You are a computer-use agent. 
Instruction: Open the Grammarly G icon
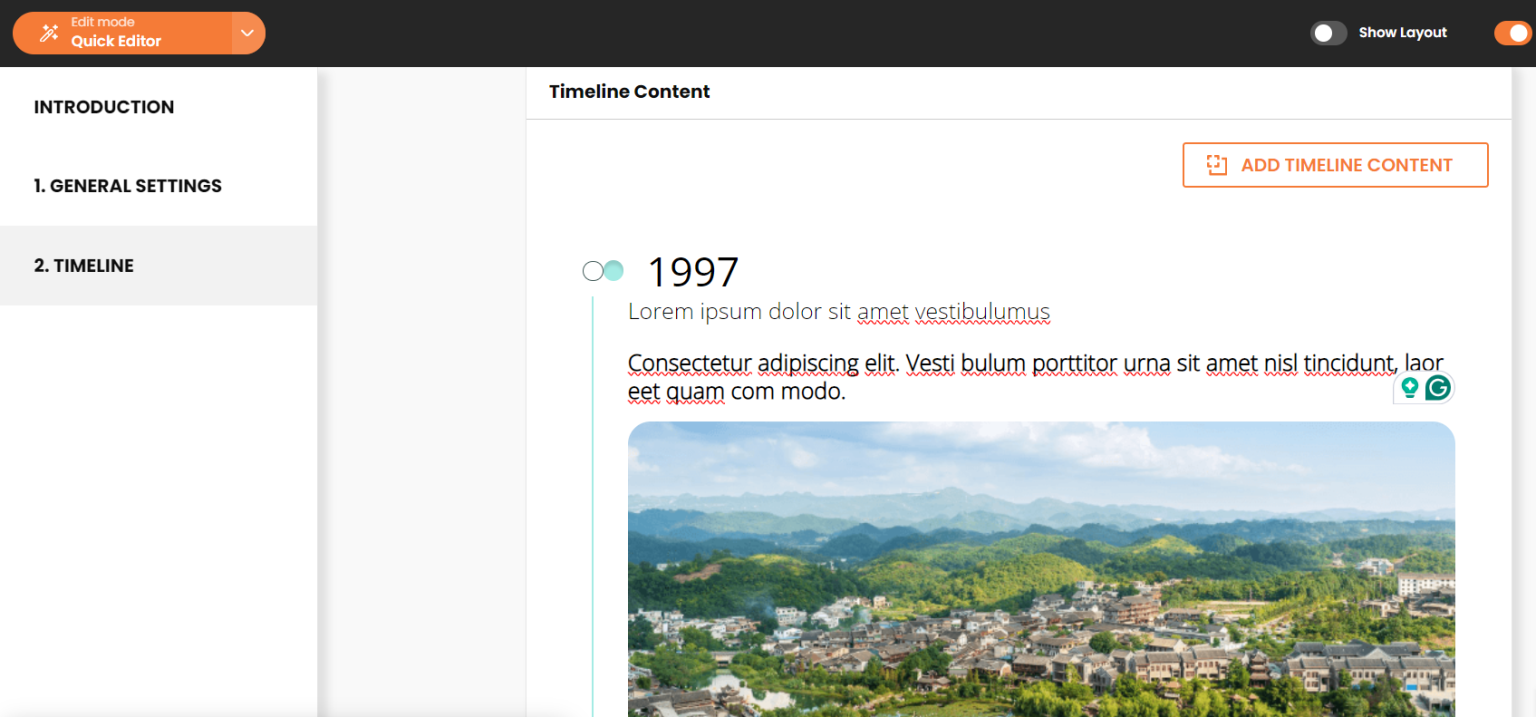pyautogui.click(x=1438, y=388)
